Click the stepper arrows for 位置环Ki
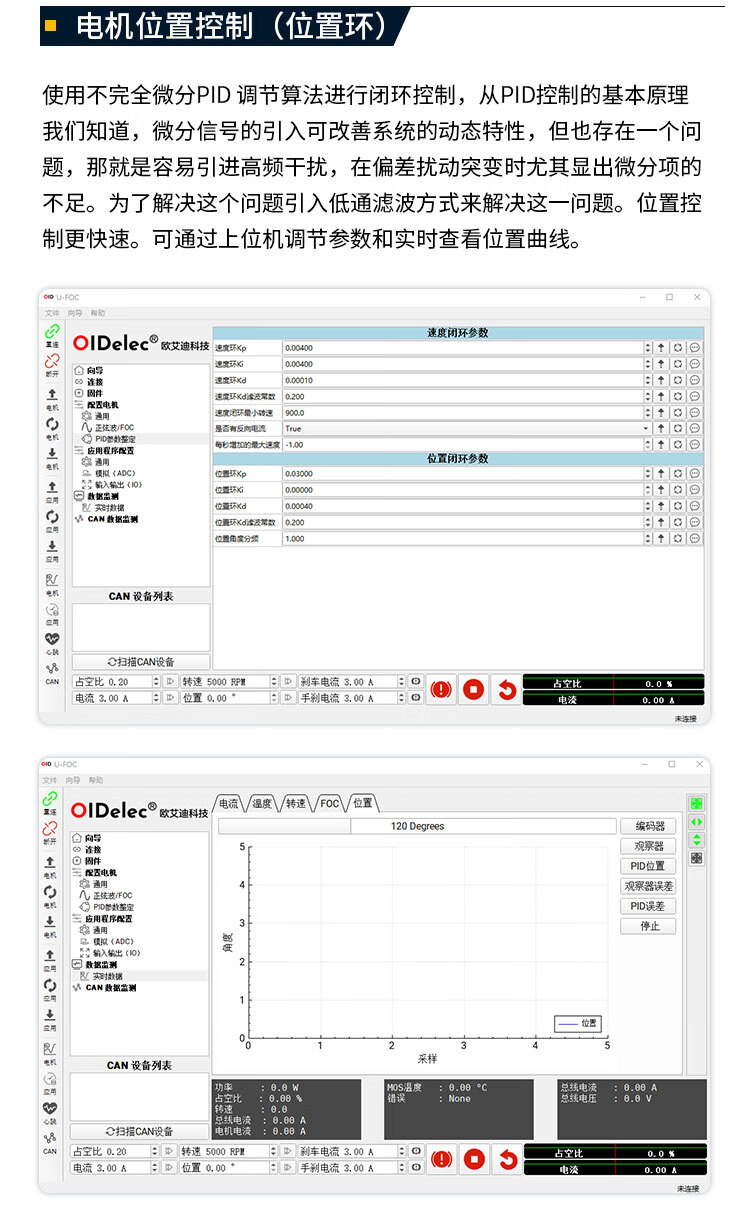Image resolution: width=750 pixels, height=1220 pixels. (x=647, y=490)
